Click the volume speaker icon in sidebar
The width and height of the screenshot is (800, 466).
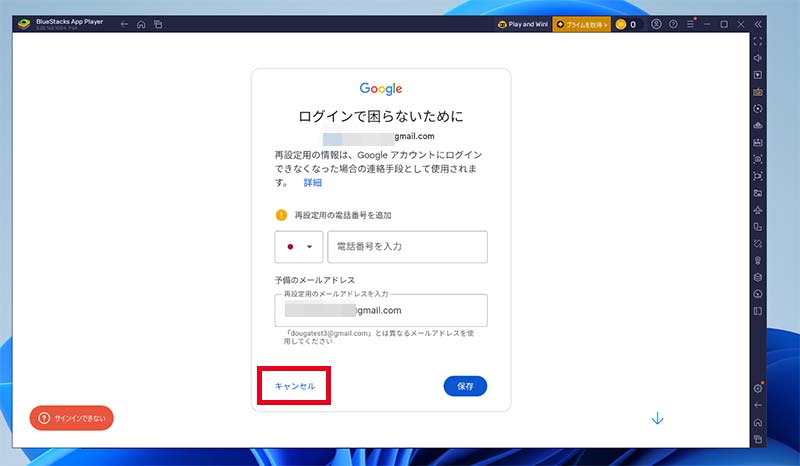[x=758, y=58]
